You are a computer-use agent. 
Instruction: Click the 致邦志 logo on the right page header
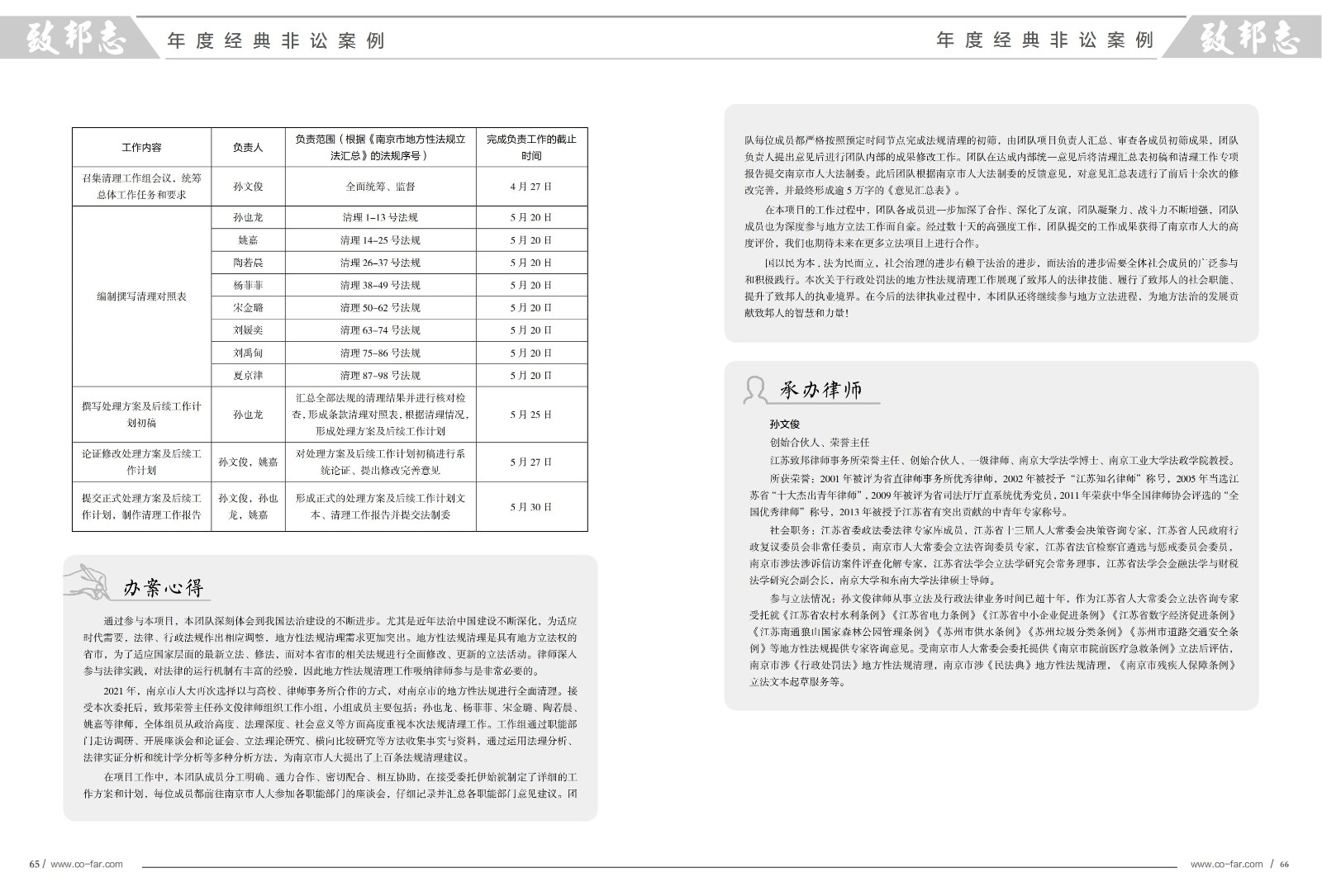point(1249,38)
